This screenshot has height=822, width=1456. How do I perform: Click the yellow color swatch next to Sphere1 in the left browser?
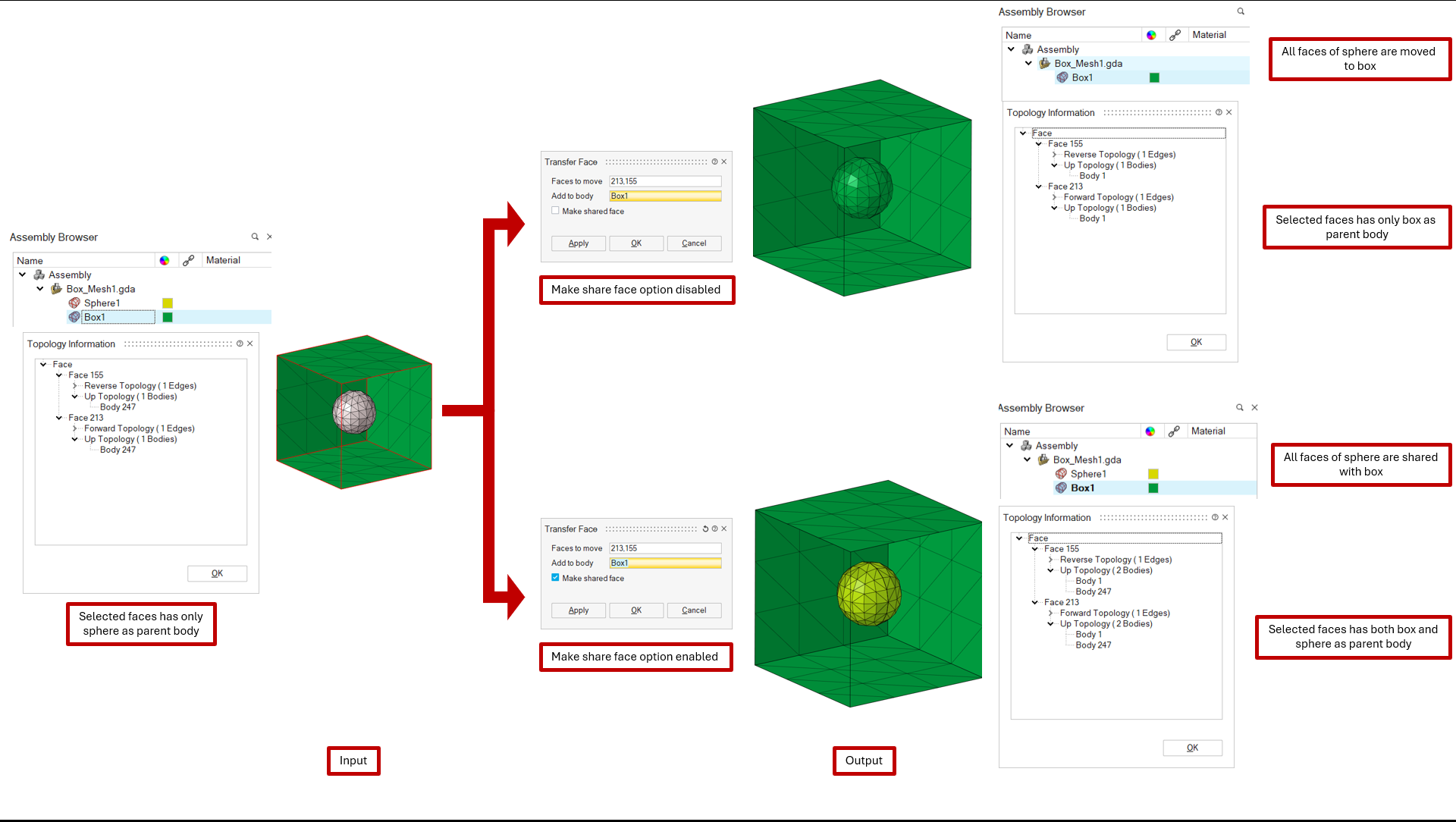(168, 303)
